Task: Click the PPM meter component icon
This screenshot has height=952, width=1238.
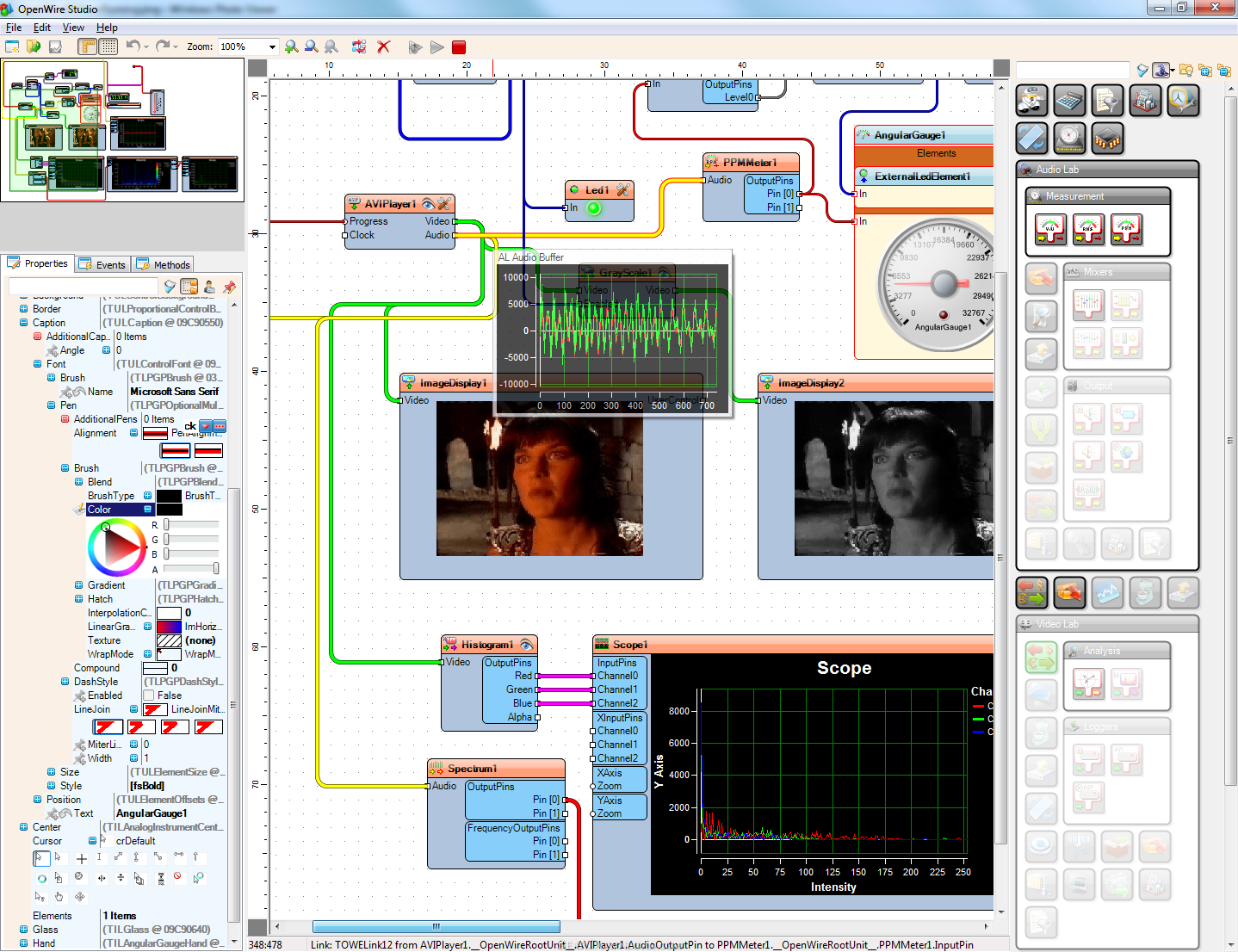Action: (x=1126, y=229)
